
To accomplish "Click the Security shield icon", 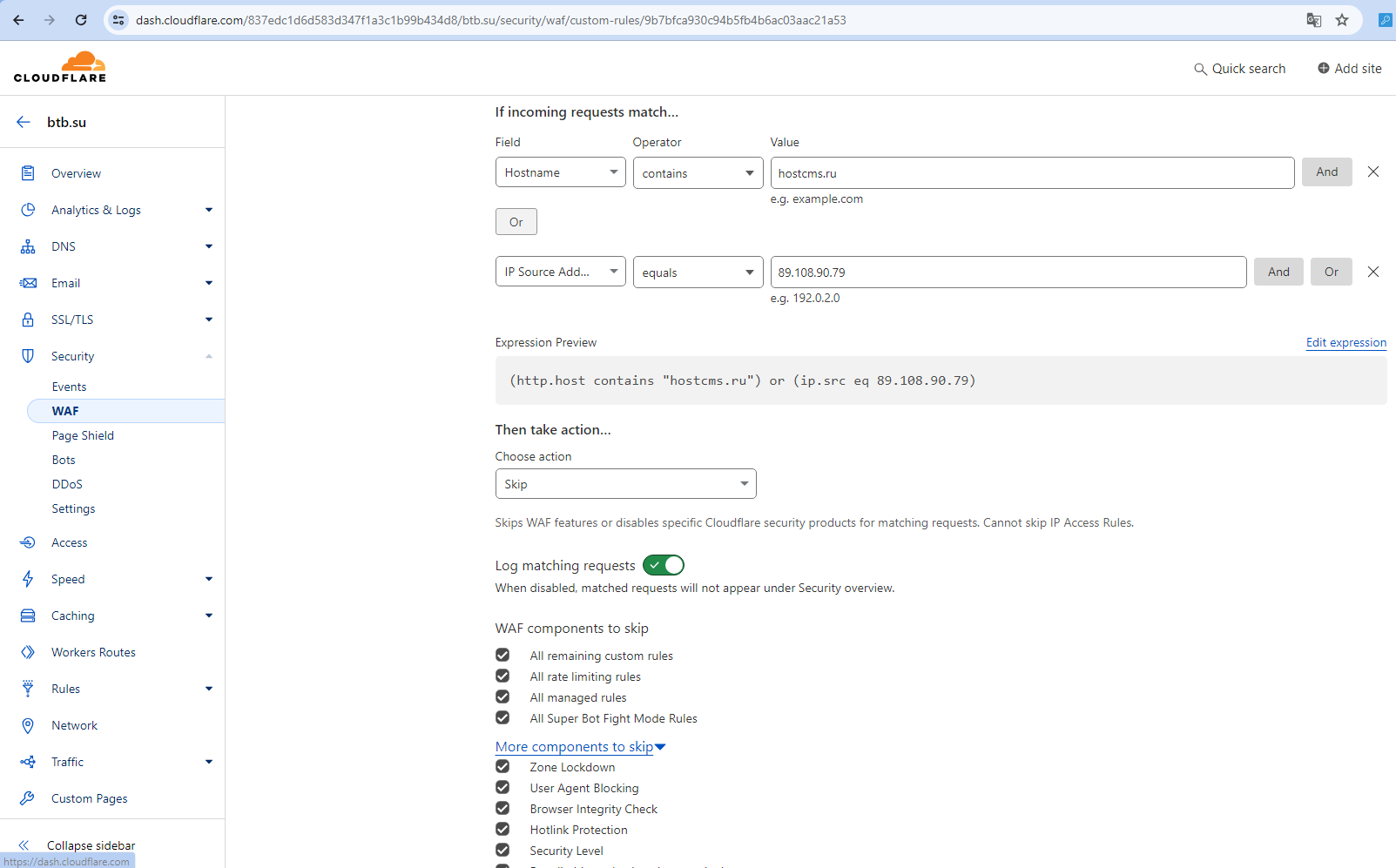I will [x=28, y=356].
